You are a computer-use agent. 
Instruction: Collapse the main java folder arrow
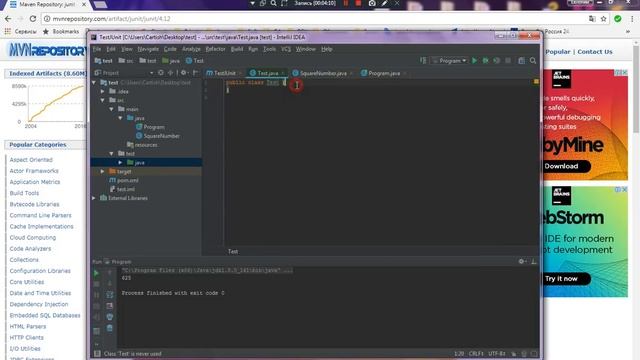(x=120, y=118)
